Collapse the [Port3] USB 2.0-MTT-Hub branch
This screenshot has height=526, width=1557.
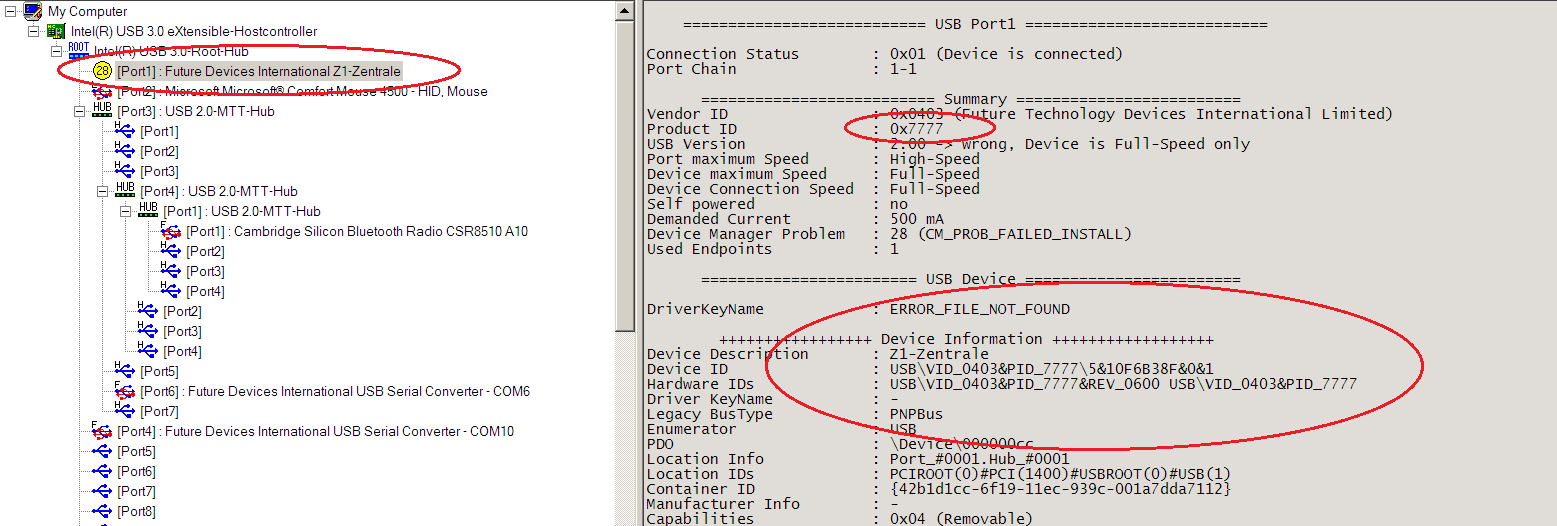(x=79, y=111)
